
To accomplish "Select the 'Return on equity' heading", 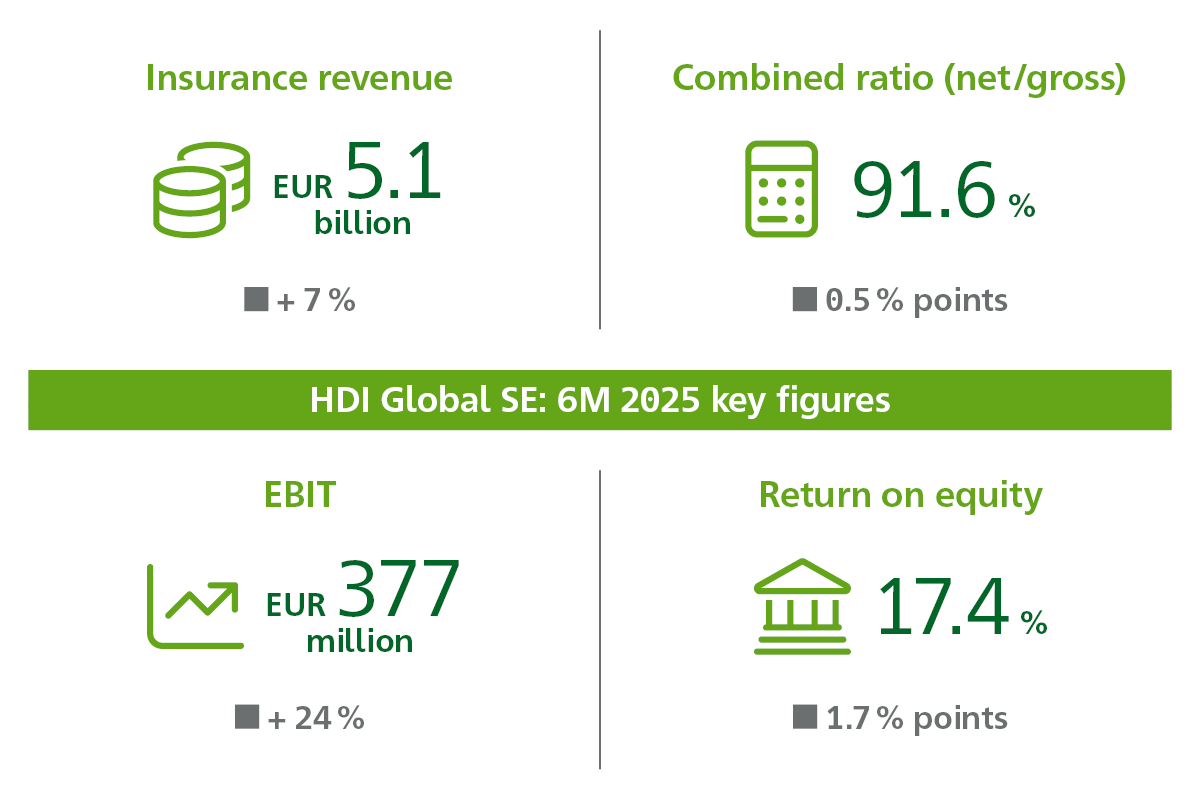I will click(901, 496).
